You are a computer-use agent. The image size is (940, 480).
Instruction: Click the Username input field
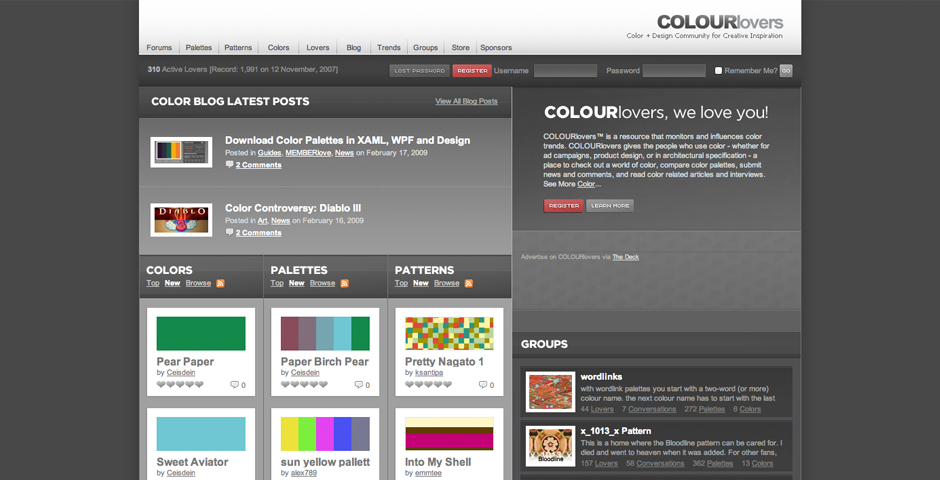(565, 71)
